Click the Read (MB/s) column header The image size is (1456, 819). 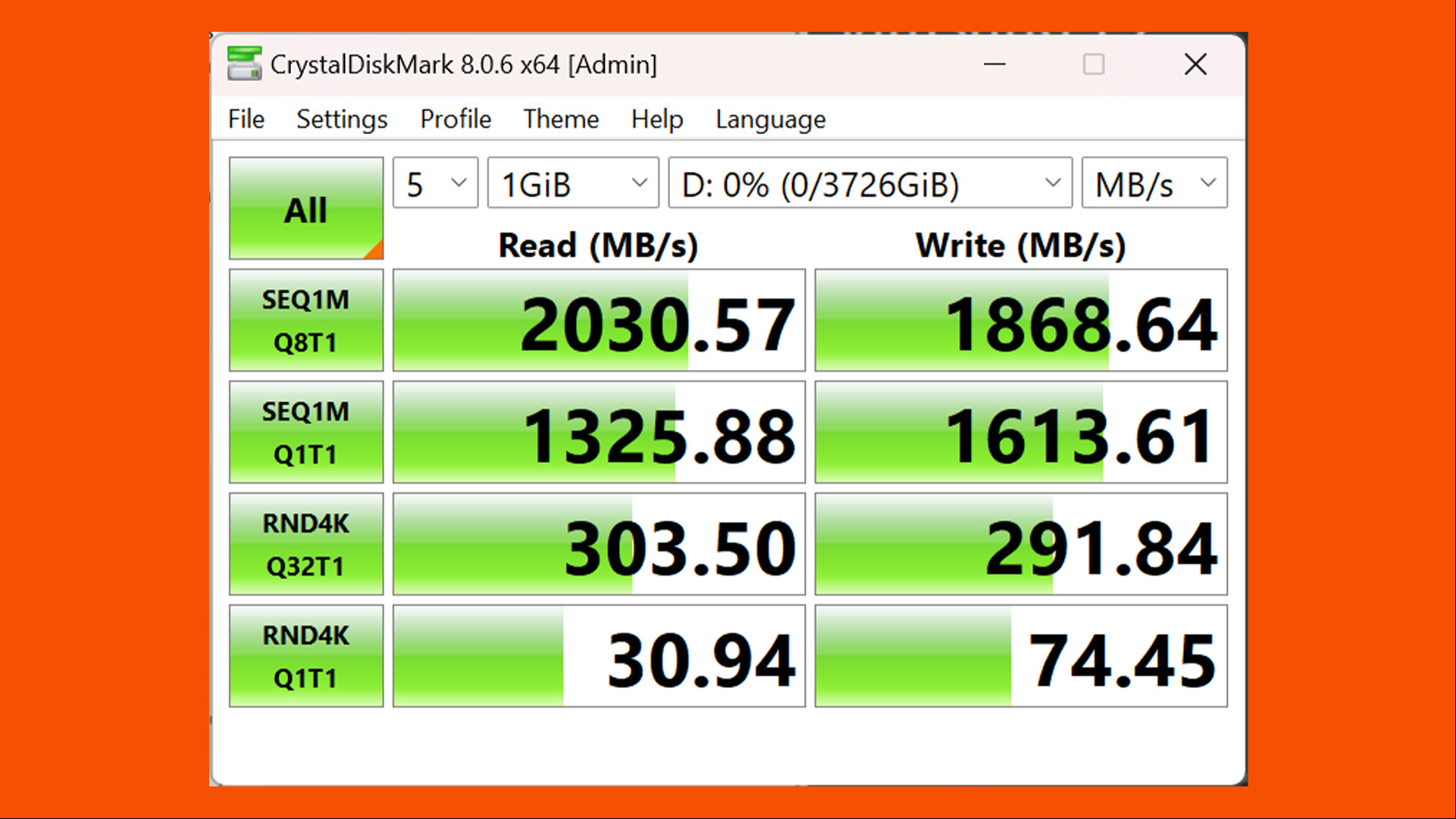(598, 245)
